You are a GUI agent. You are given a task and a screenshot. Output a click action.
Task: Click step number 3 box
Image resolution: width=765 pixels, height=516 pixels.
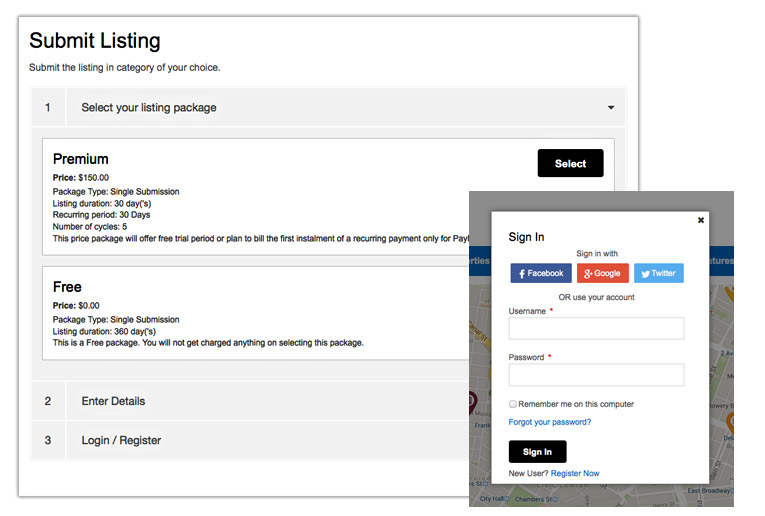(x=48, y=440)
